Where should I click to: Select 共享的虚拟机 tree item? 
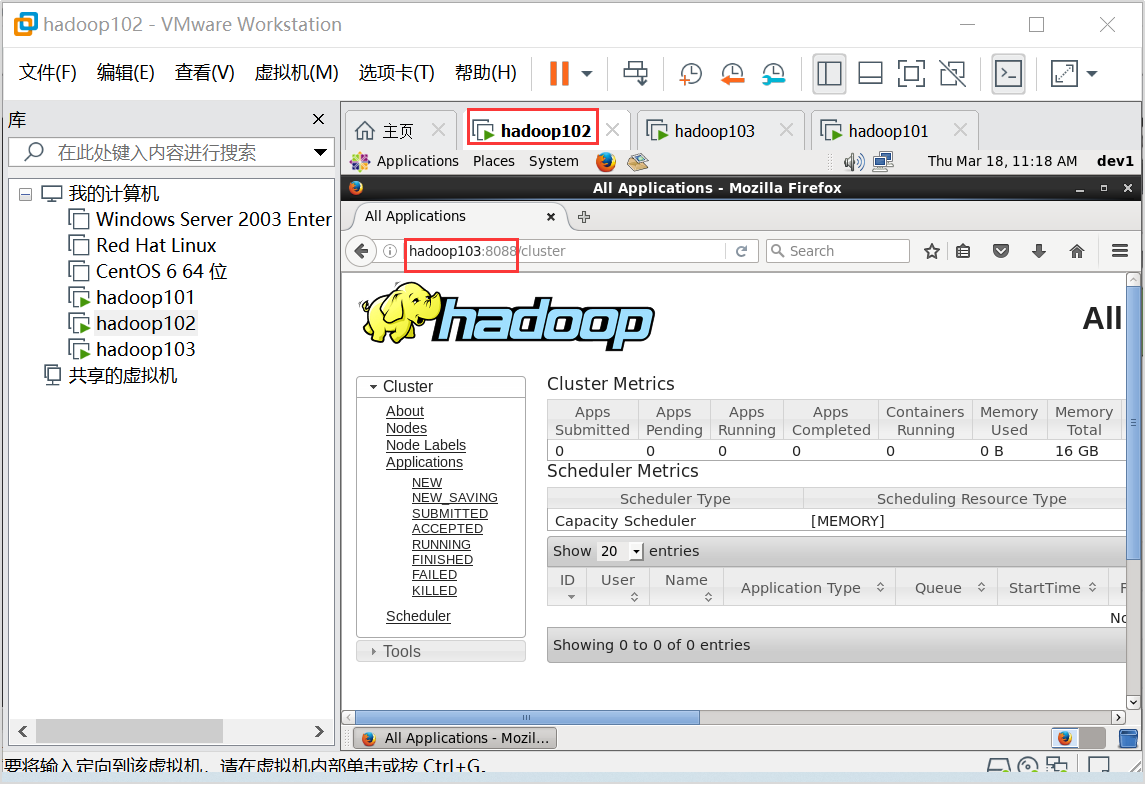click(122, 375)
